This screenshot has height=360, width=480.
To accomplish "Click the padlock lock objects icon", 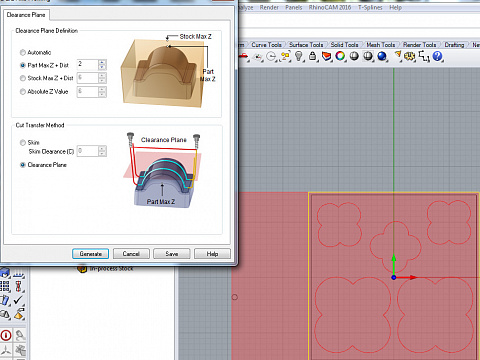I will [313, 56].
